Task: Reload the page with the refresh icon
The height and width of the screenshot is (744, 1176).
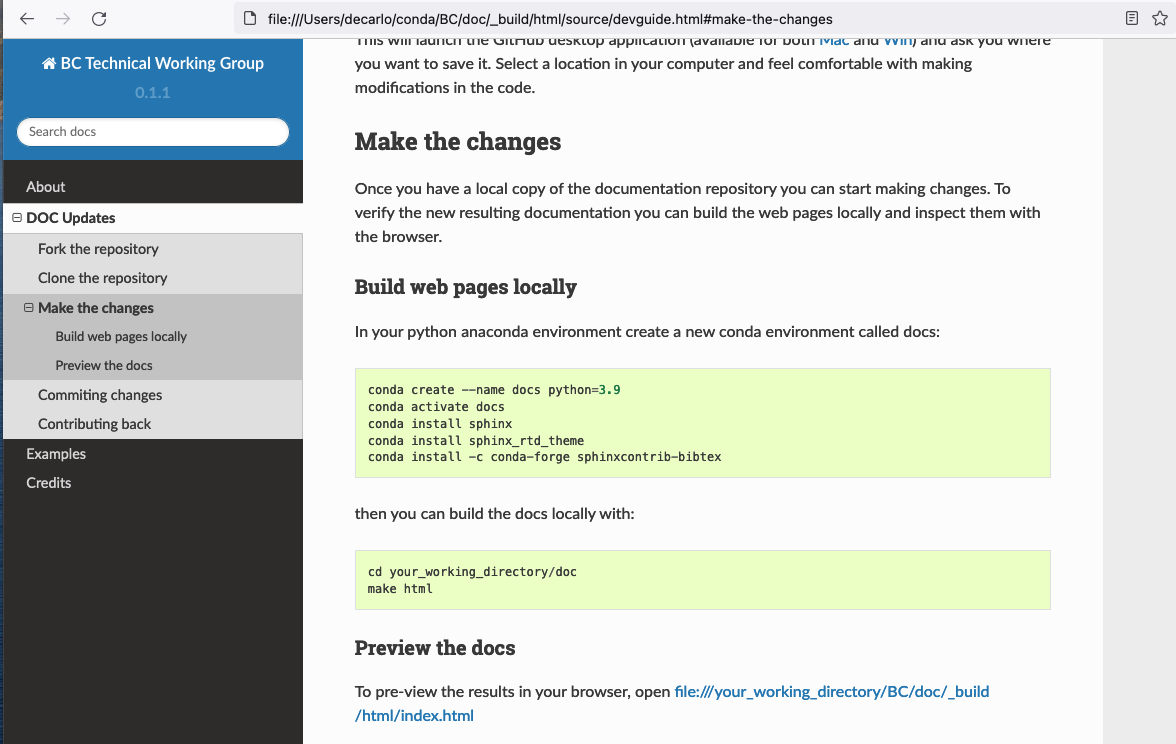Action: click(x=99, y=19)
